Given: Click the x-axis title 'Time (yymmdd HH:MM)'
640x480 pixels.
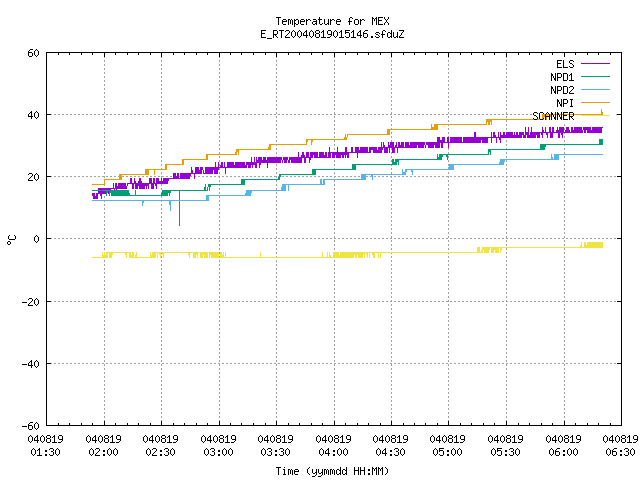Looking at the screenshot, I should (332, 471).
